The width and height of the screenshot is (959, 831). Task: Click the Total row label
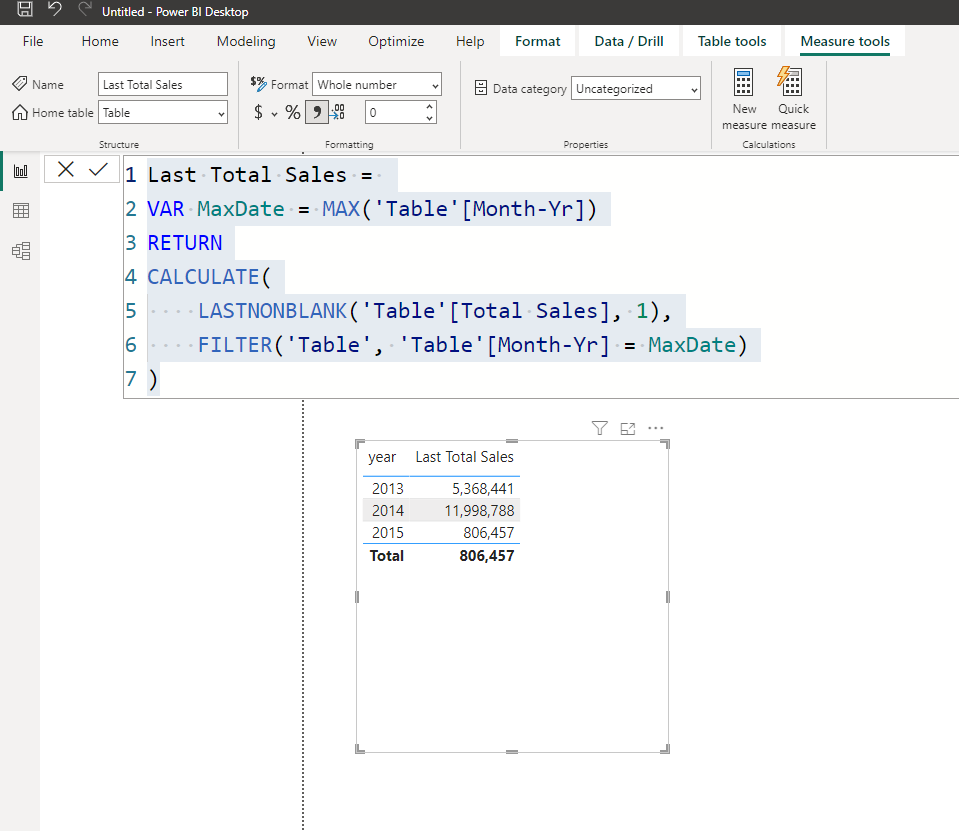pos(387,556)
